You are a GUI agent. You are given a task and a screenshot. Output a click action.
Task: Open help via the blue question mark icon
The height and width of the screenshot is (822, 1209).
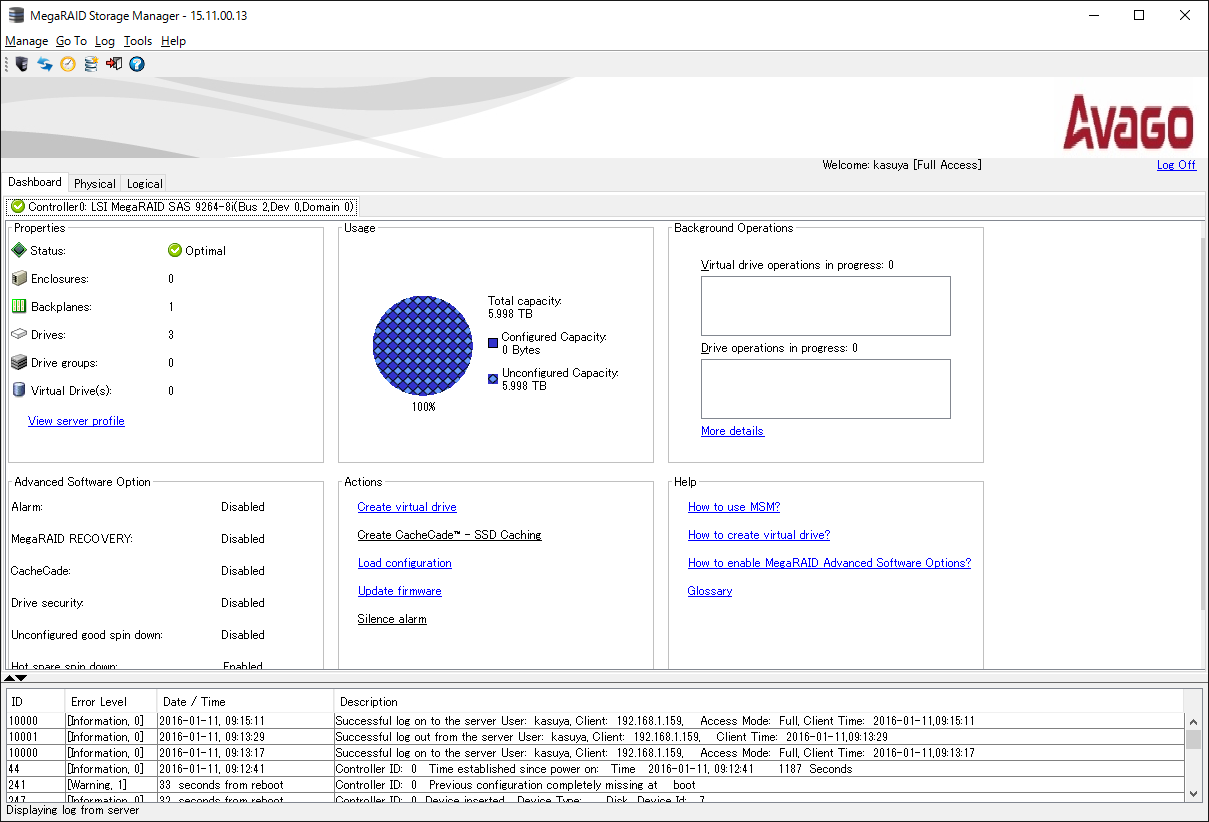tap(137, 64)
